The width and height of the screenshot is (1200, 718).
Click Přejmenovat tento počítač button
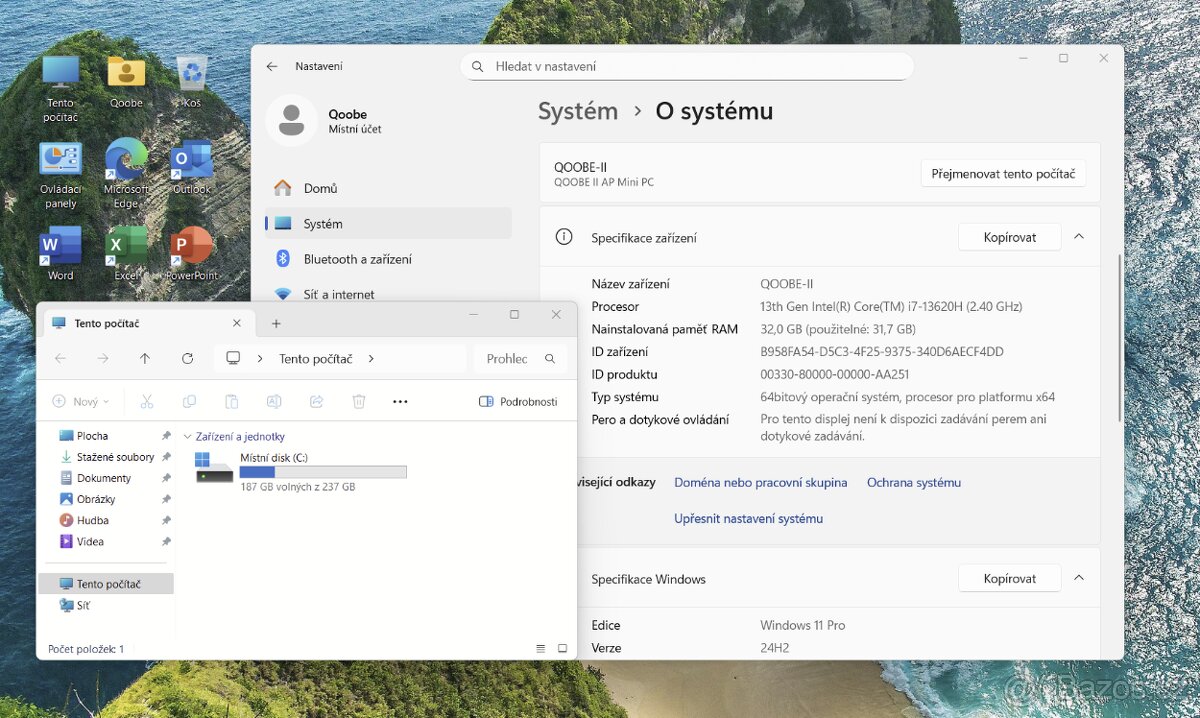(x=1002, y=173)
